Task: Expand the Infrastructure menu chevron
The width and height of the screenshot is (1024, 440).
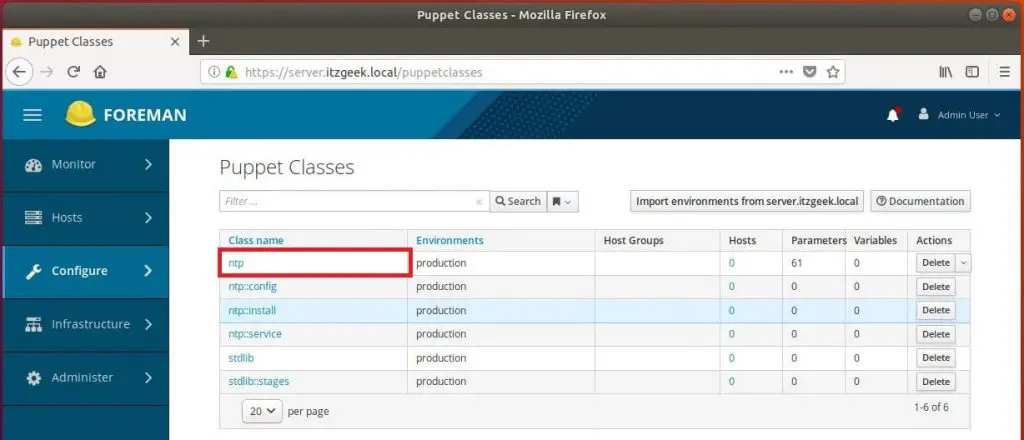Action: click(x=148, y=324)
